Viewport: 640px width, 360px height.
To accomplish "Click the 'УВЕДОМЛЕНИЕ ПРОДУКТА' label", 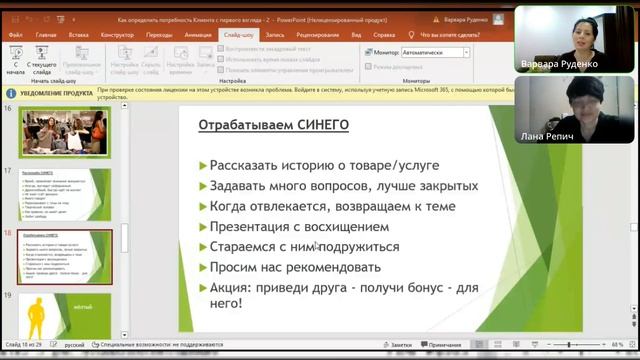I will tap(57, 93).
